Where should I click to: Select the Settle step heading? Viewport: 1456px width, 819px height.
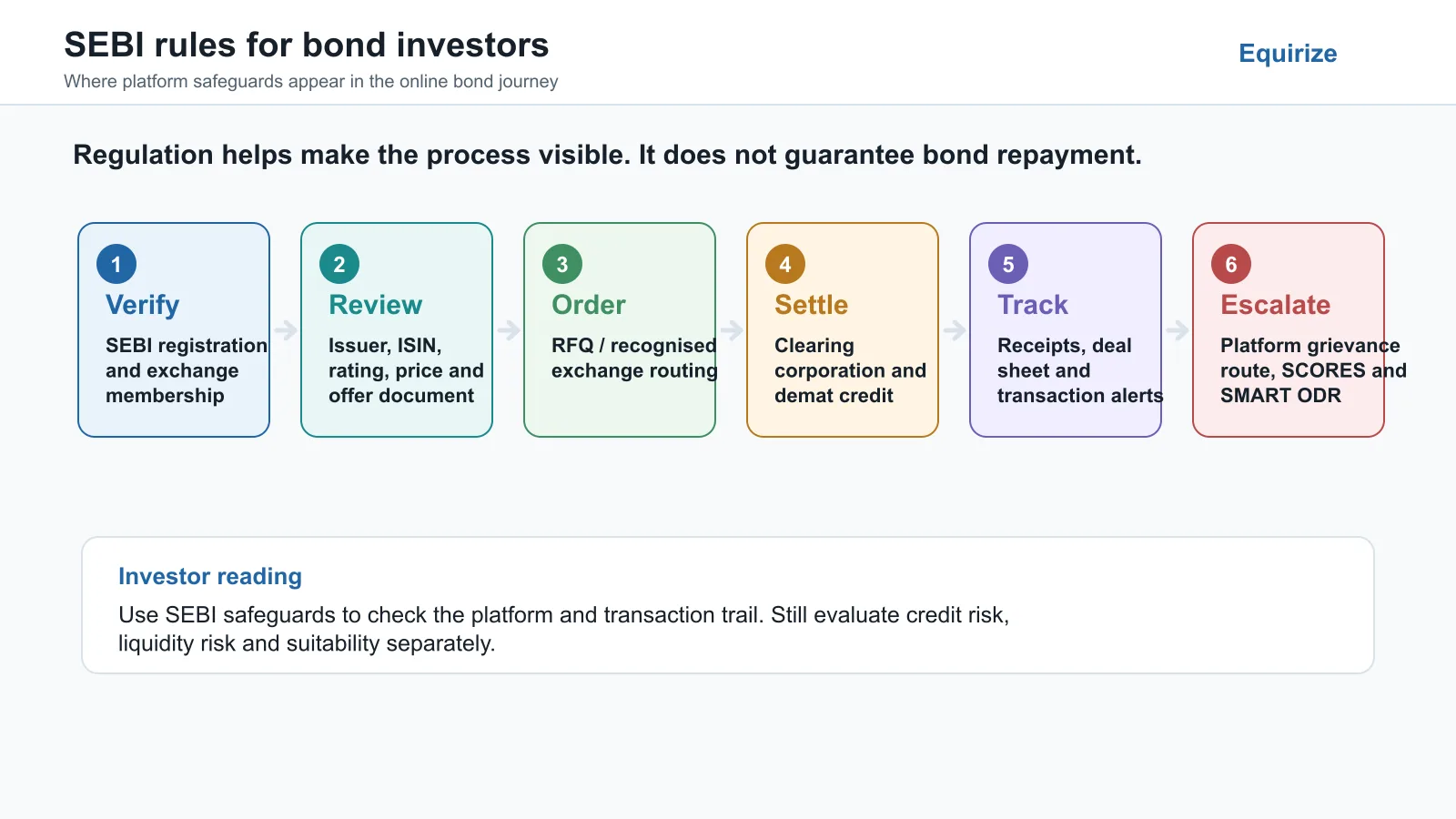pyautogui.click(x=811, y=305)
